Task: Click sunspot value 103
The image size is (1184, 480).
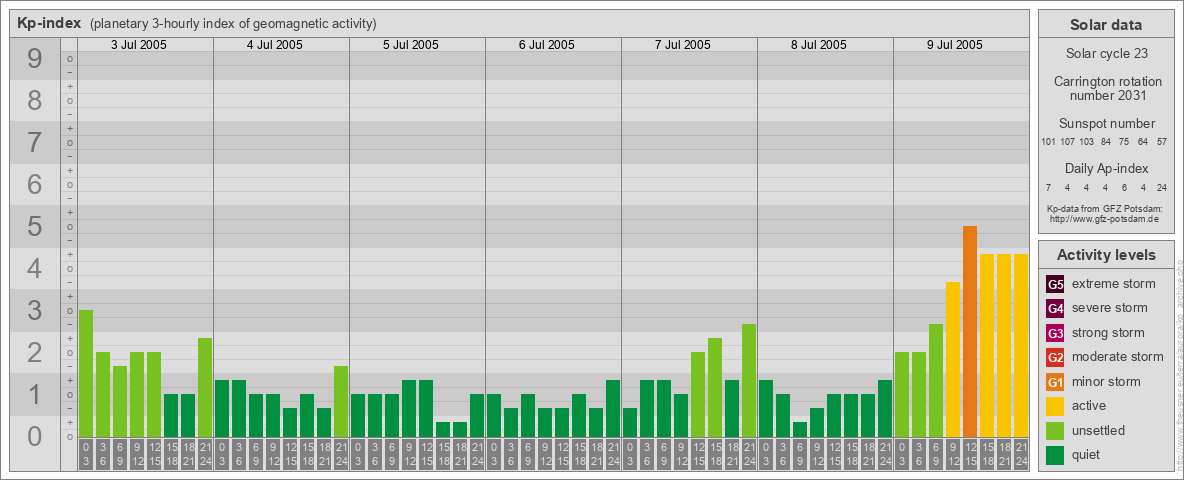Action: 1087,142
